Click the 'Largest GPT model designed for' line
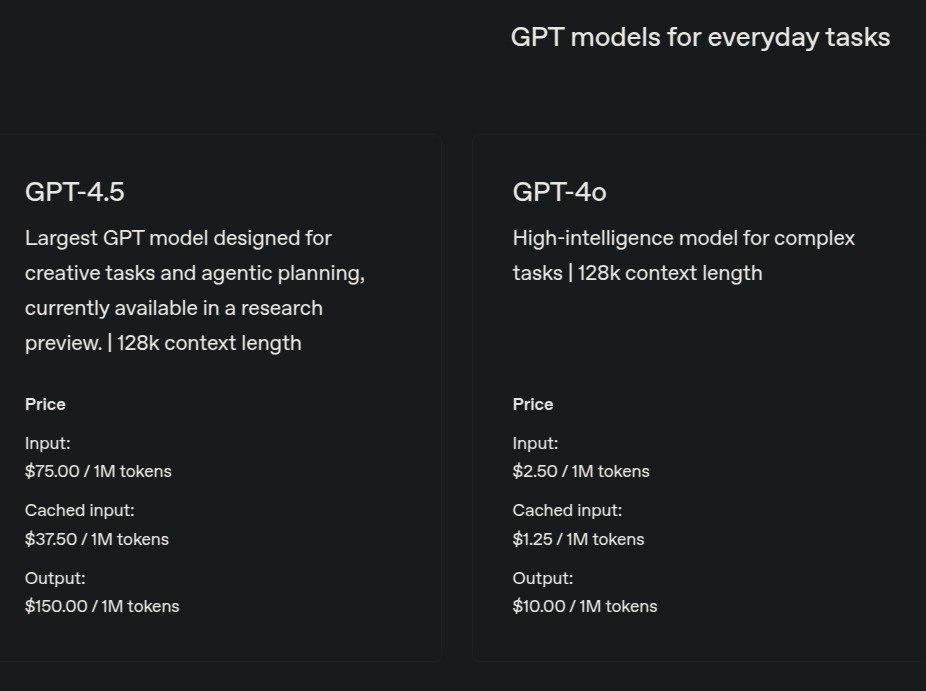 (178, 238)
